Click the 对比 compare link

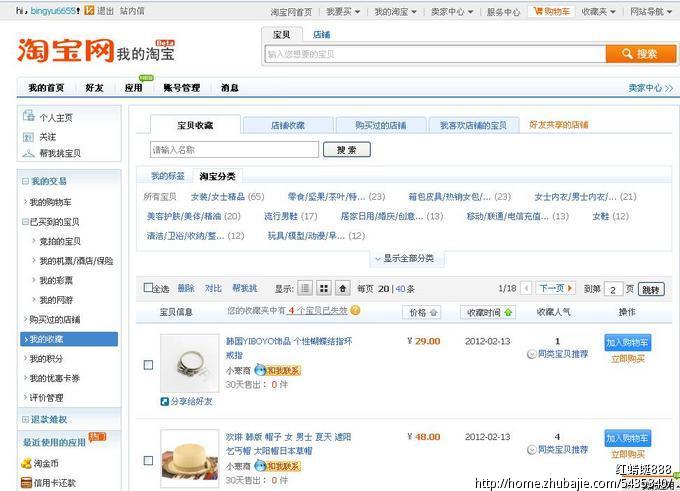[x=213, y=288]
